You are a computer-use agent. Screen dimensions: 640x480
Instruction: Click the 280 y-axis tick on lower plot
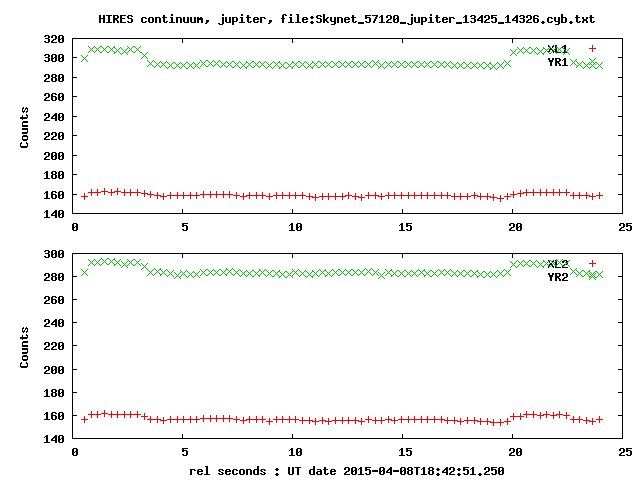(54, 277)
